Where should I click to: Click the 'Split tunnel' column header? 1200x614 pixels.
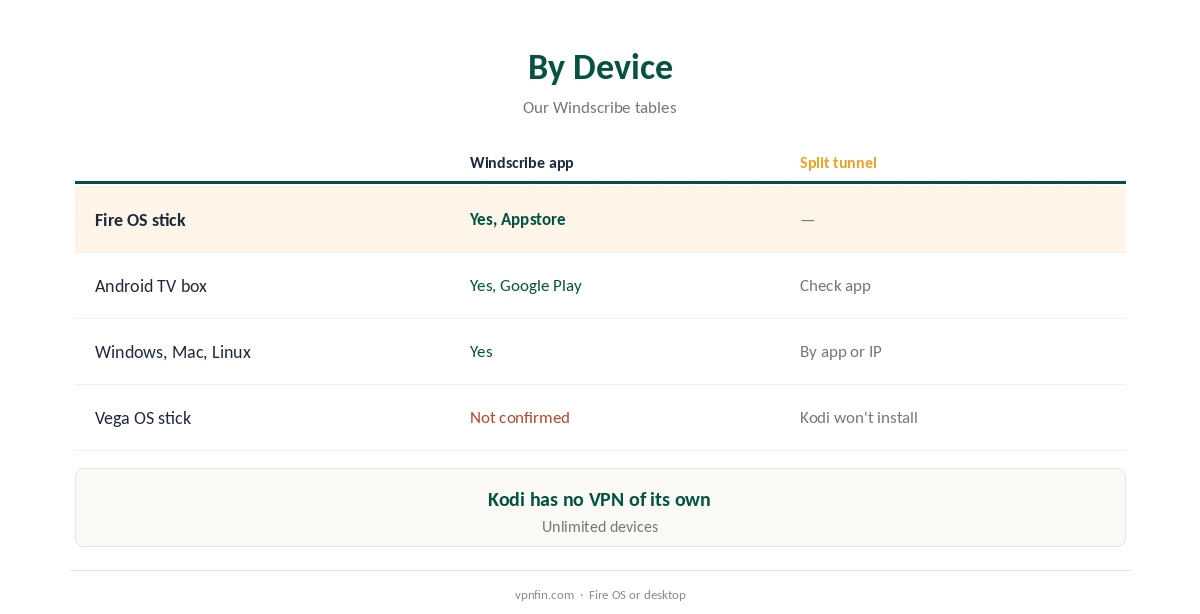coord(838,163)
